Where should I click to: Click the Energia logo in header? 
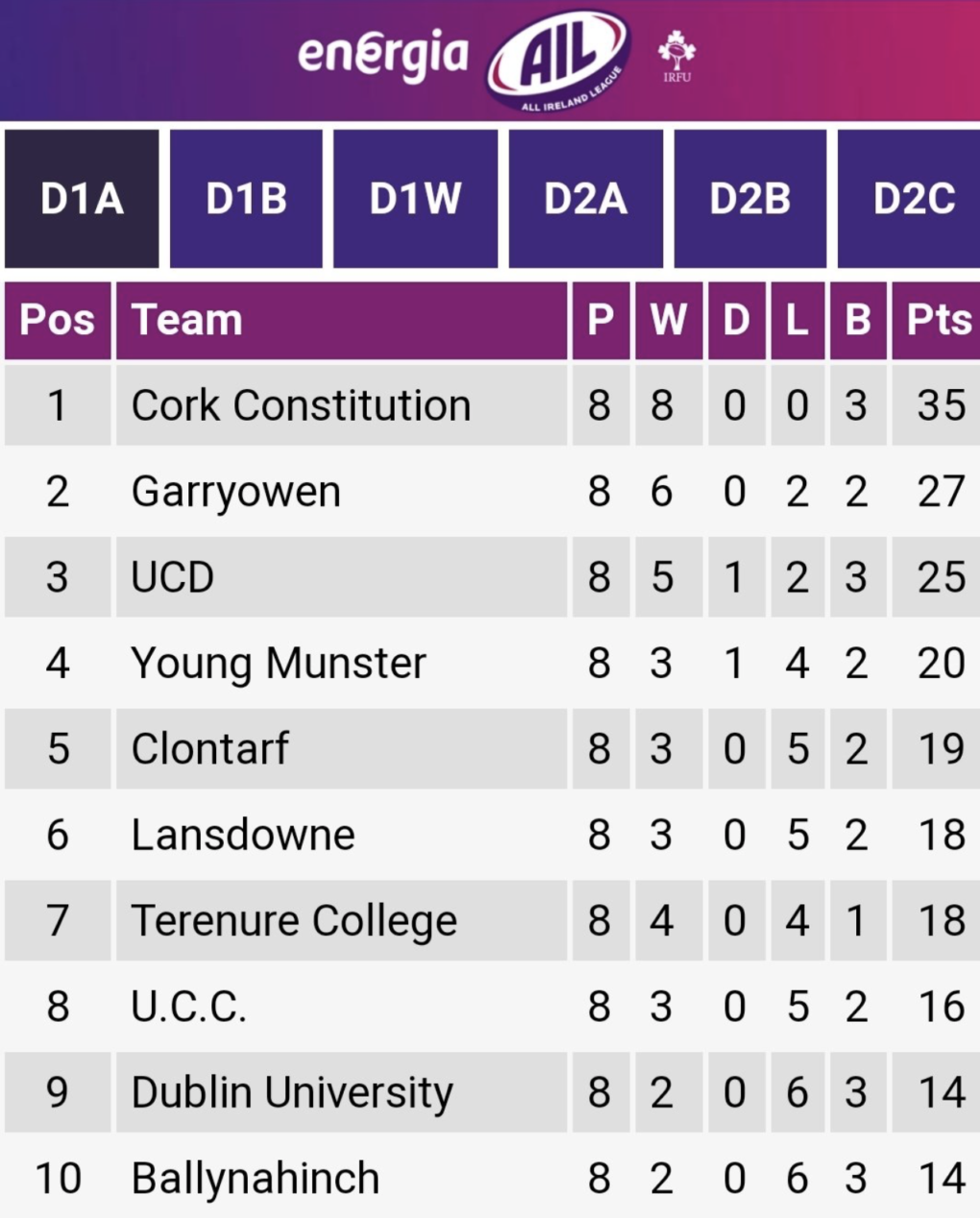point(382,55)
